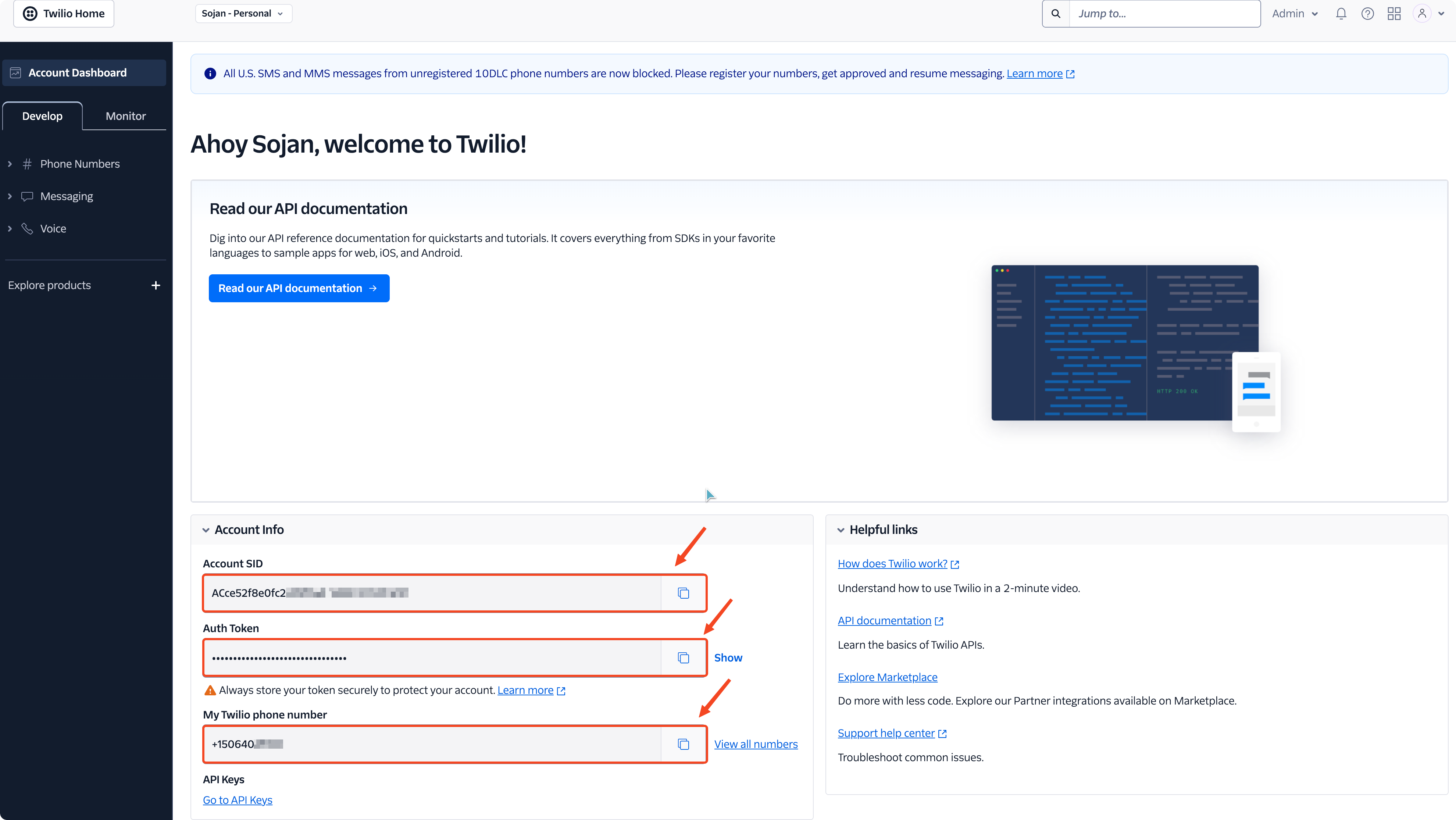The height and width of the screenshot is (820, 1456).
Task: Click the Twilio phone number field
Action: 432,744
